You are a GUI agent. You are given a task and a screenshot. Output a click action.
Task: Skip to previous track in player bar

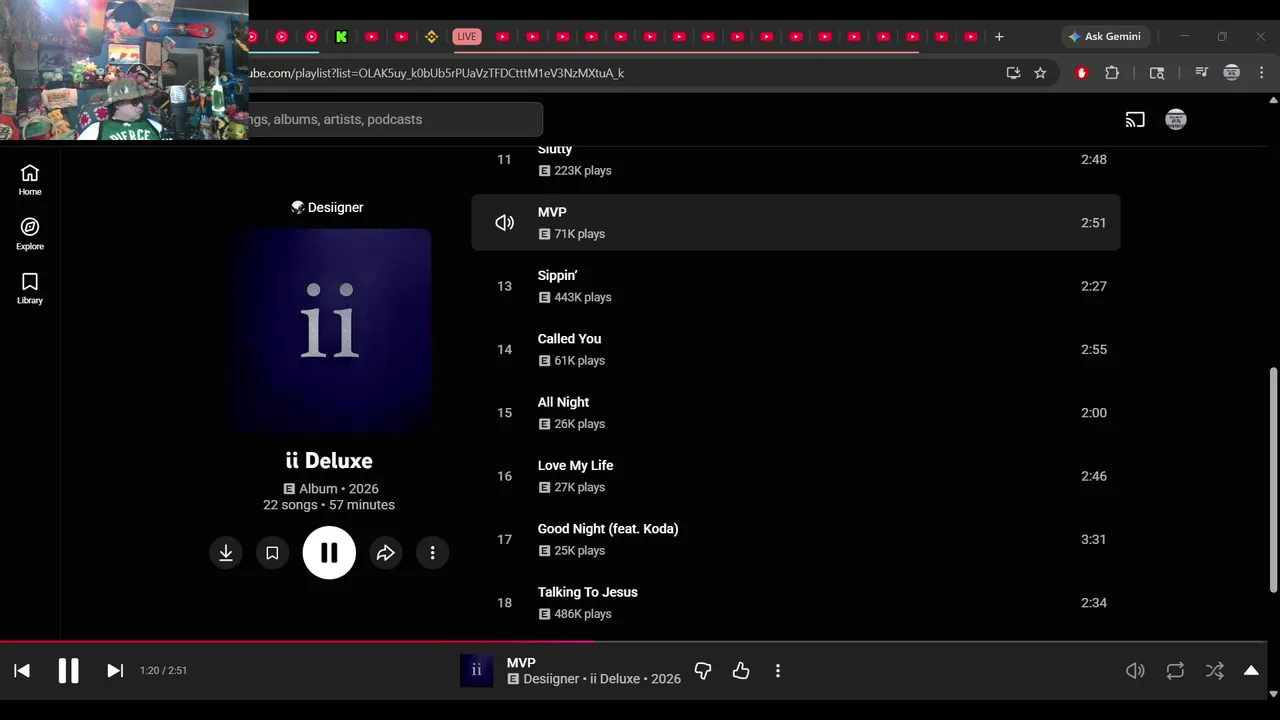pos(22,671)
